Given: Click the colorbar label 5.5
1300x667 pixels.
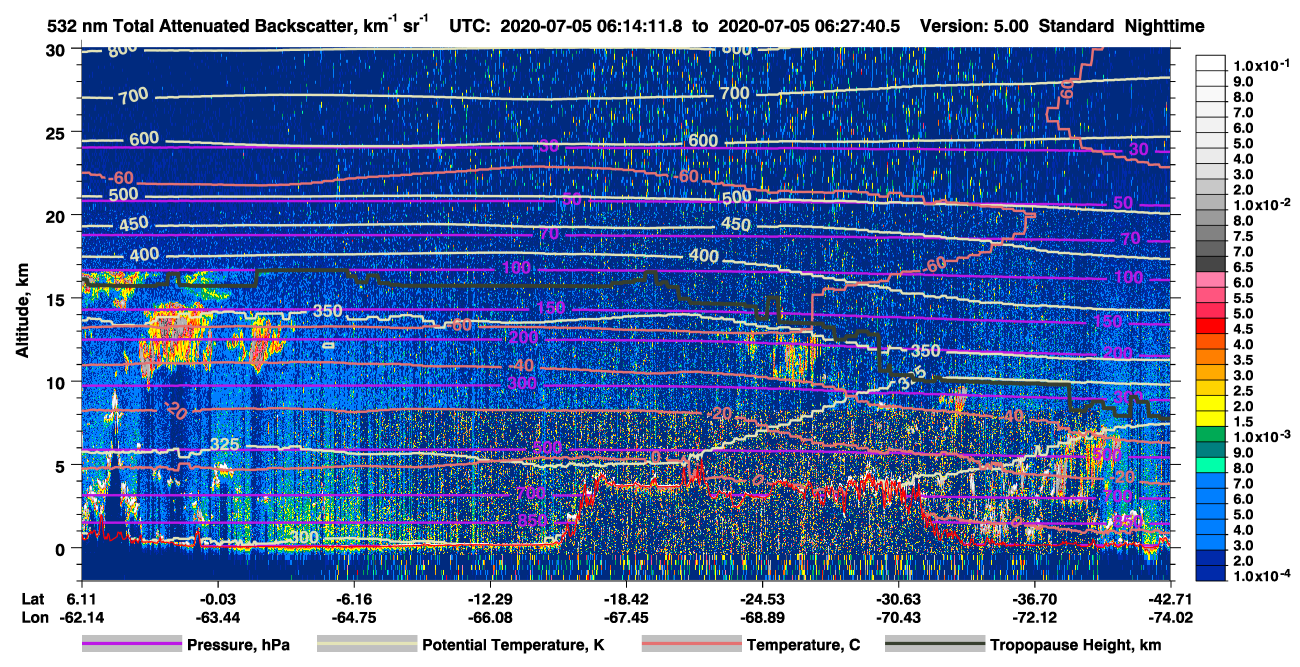Looking at the screenshot, I should click(x=1244, y=298).
